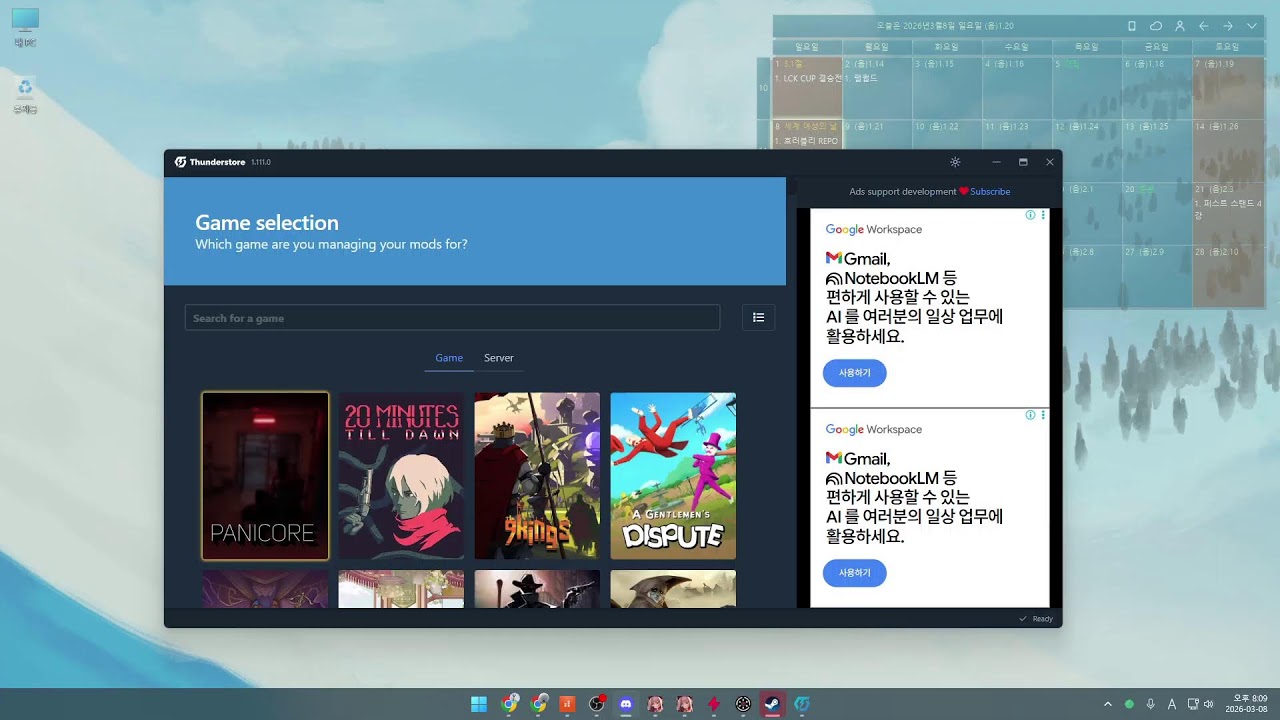Screen dimensions: 1280x720
Task: Open the red lightning app in taskbar
Action: point(714,704)
